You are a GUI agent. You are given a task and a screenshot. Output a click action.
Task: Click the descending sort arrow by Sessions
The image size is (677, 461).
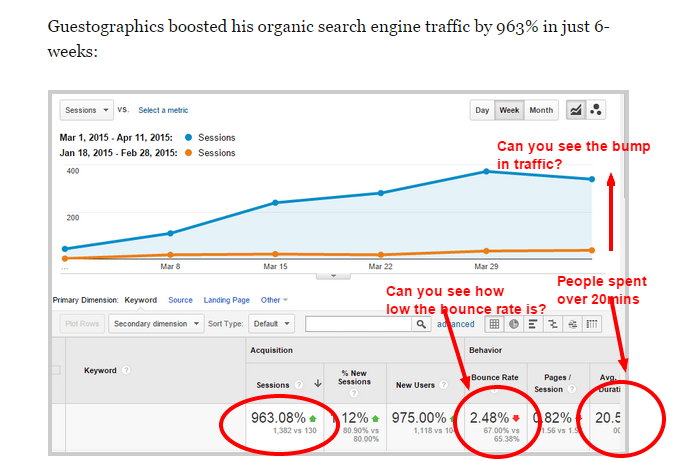[318, 383]
